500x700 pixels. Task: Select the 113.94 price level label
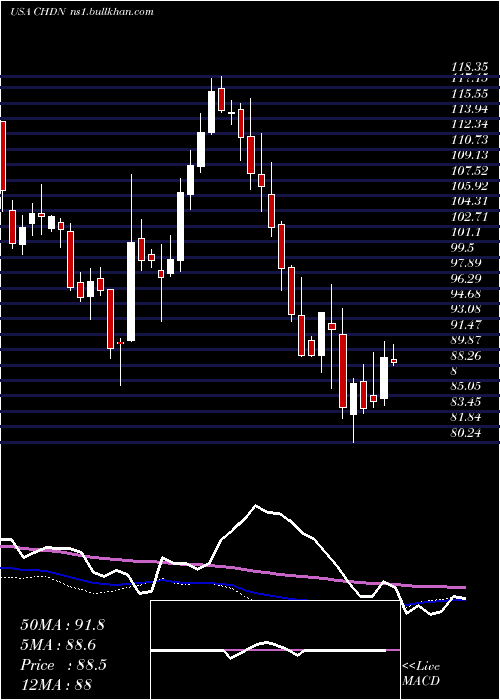tap(470, 109)
